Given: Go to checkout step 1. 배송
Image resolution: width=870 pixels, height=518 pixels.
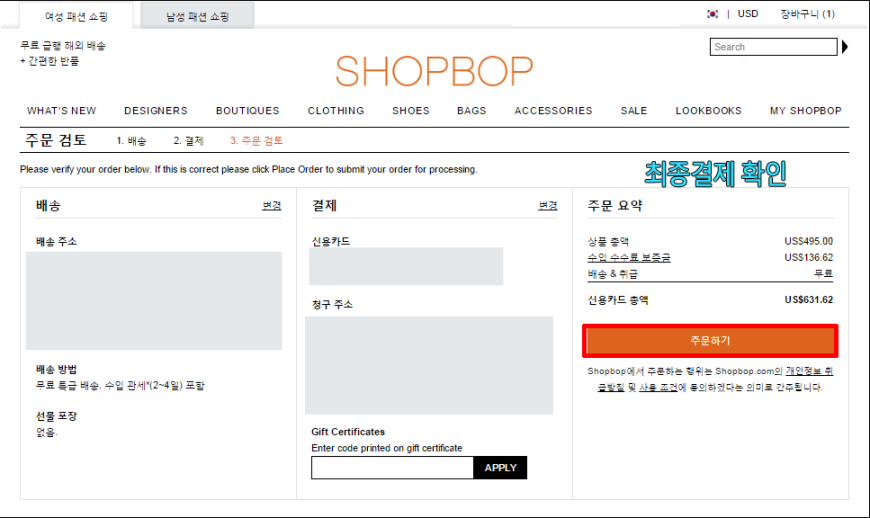Looking at the screenshot, I should (x=131, y=141).
